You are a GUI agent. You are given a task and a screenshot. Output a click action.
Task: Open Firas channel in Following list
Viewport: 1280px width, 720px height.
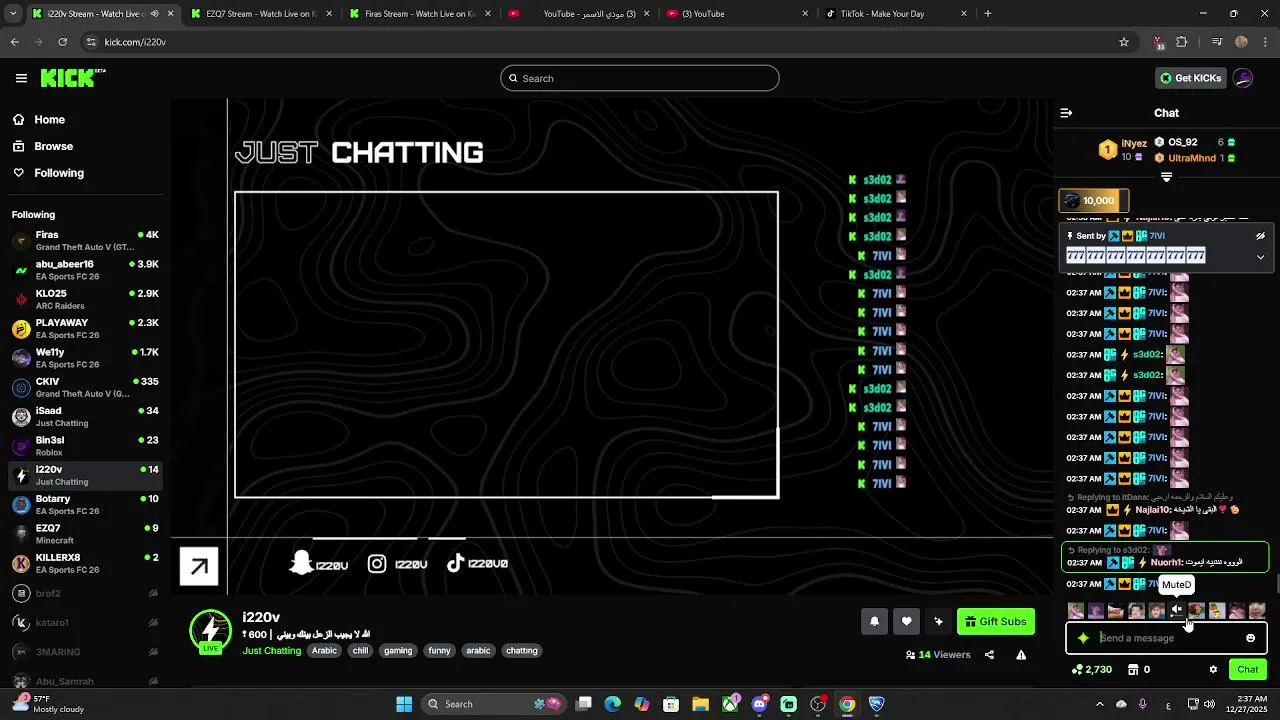85,240
